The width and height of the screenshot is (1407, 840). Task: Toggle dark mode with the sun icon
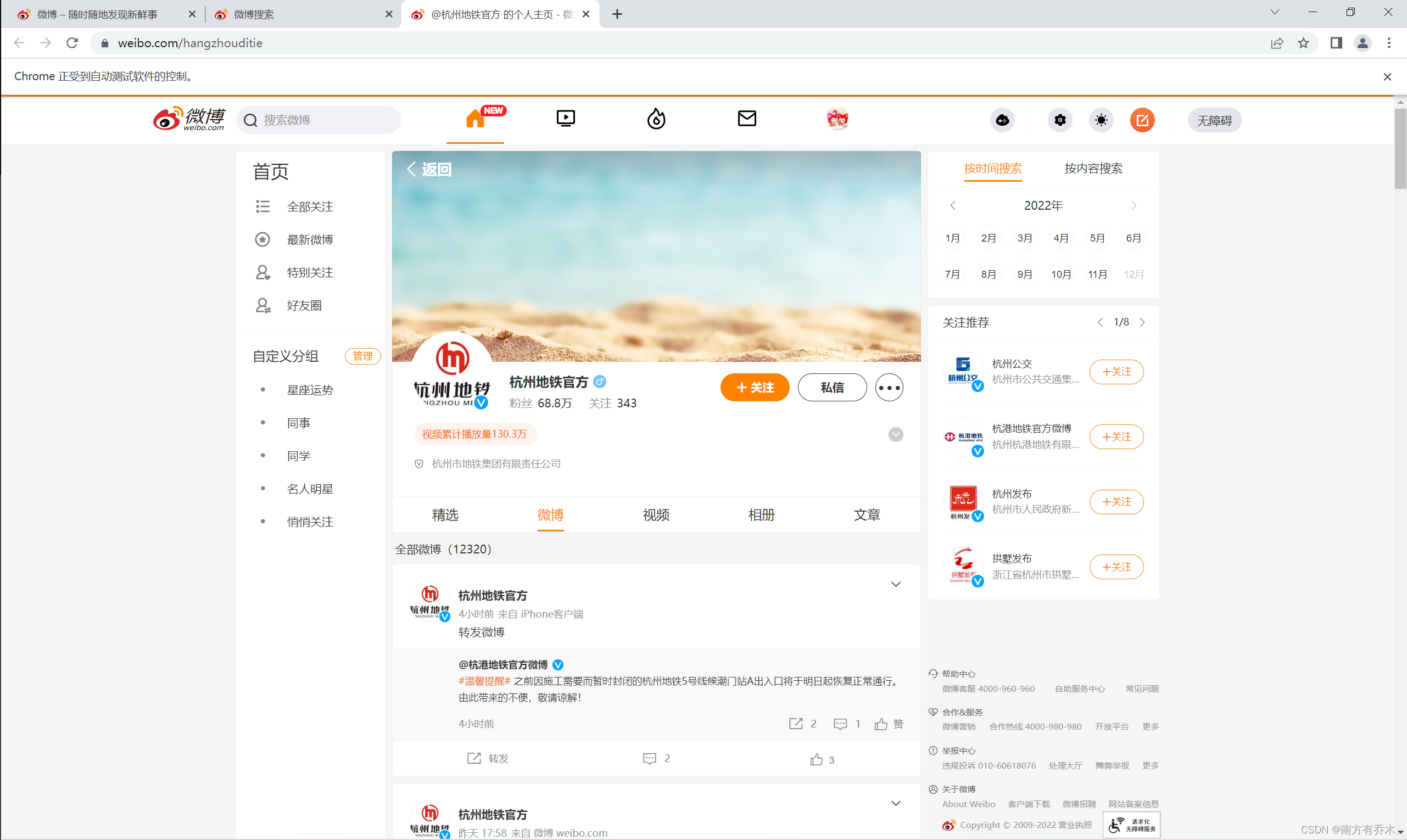tap(1101, 120)
